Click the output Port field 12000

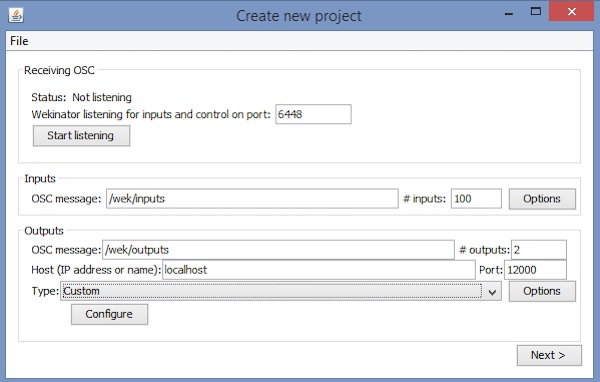tap(535, 270)
